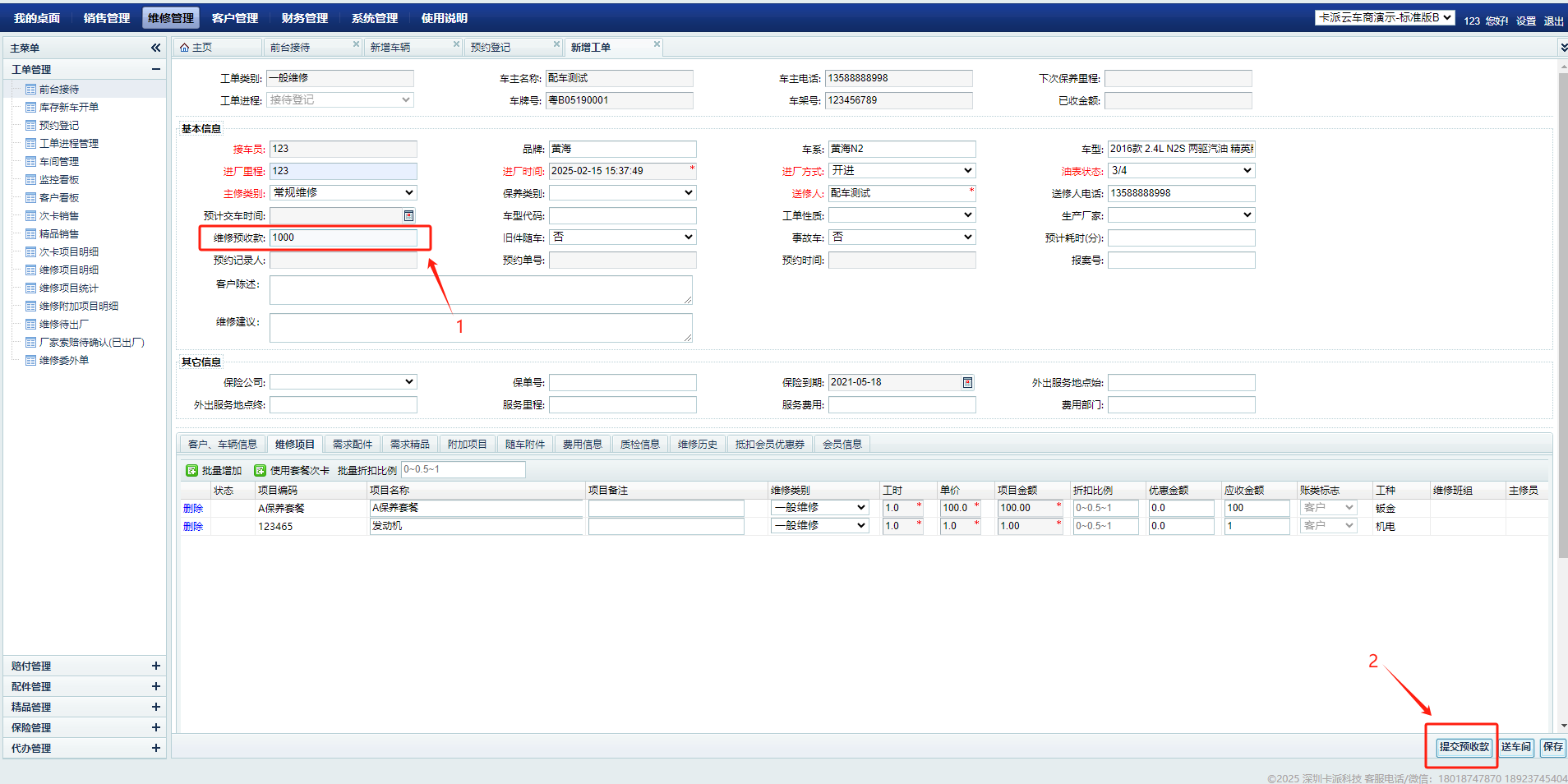The height and width of the screenshot is (784, 1568).
Task: Switch to the 需求配件 tab
Action: [x=352, y=445]
